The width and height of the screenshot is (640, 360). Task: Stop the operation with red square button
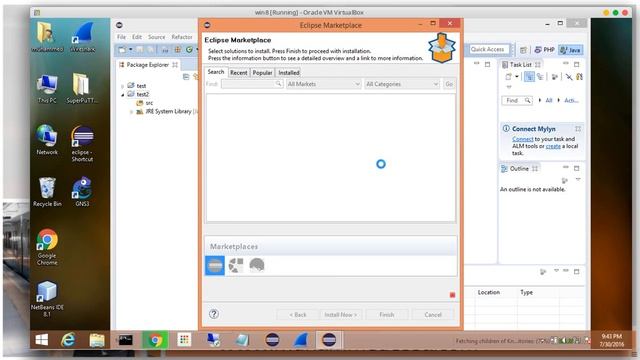click(x=452, y=295)
